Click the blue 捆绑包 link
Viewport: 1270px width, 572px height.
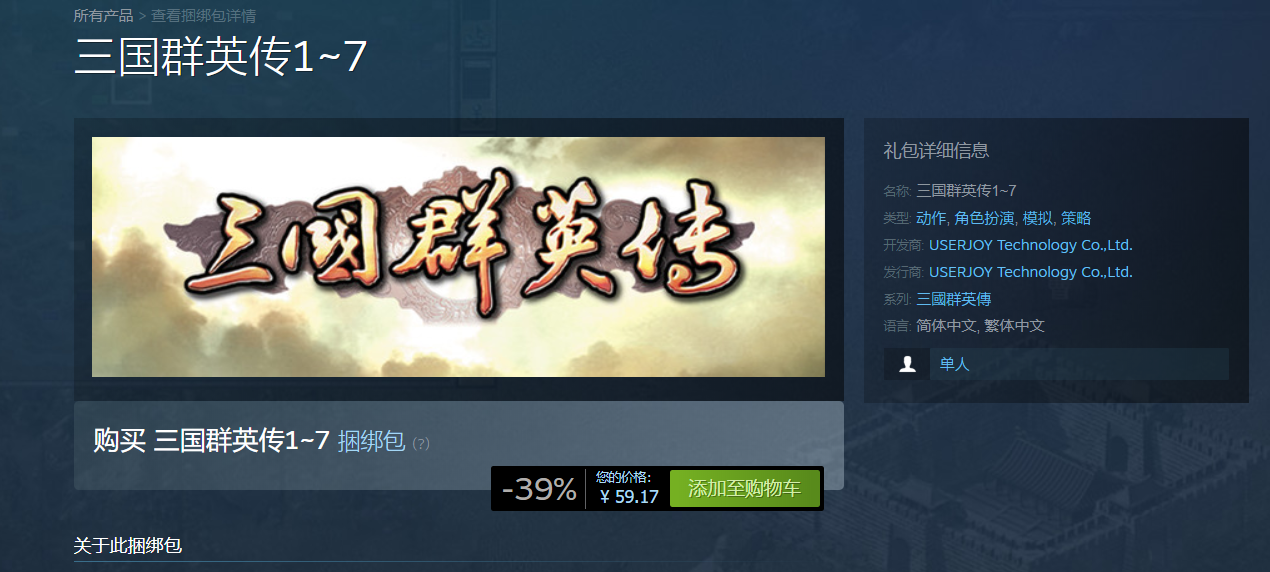371,440
